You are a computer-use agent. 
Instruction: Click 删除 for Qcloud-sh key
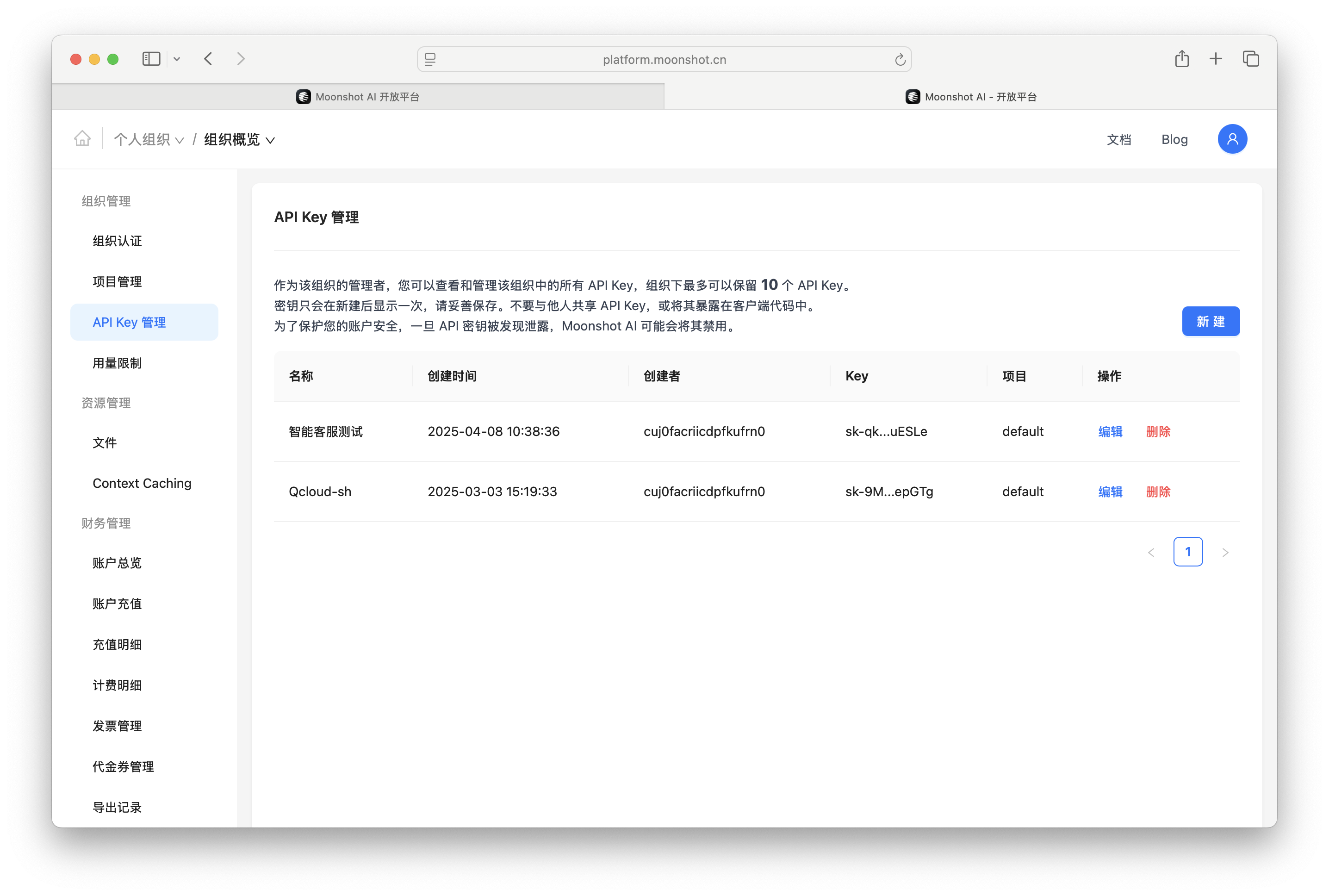point(1158,492)
